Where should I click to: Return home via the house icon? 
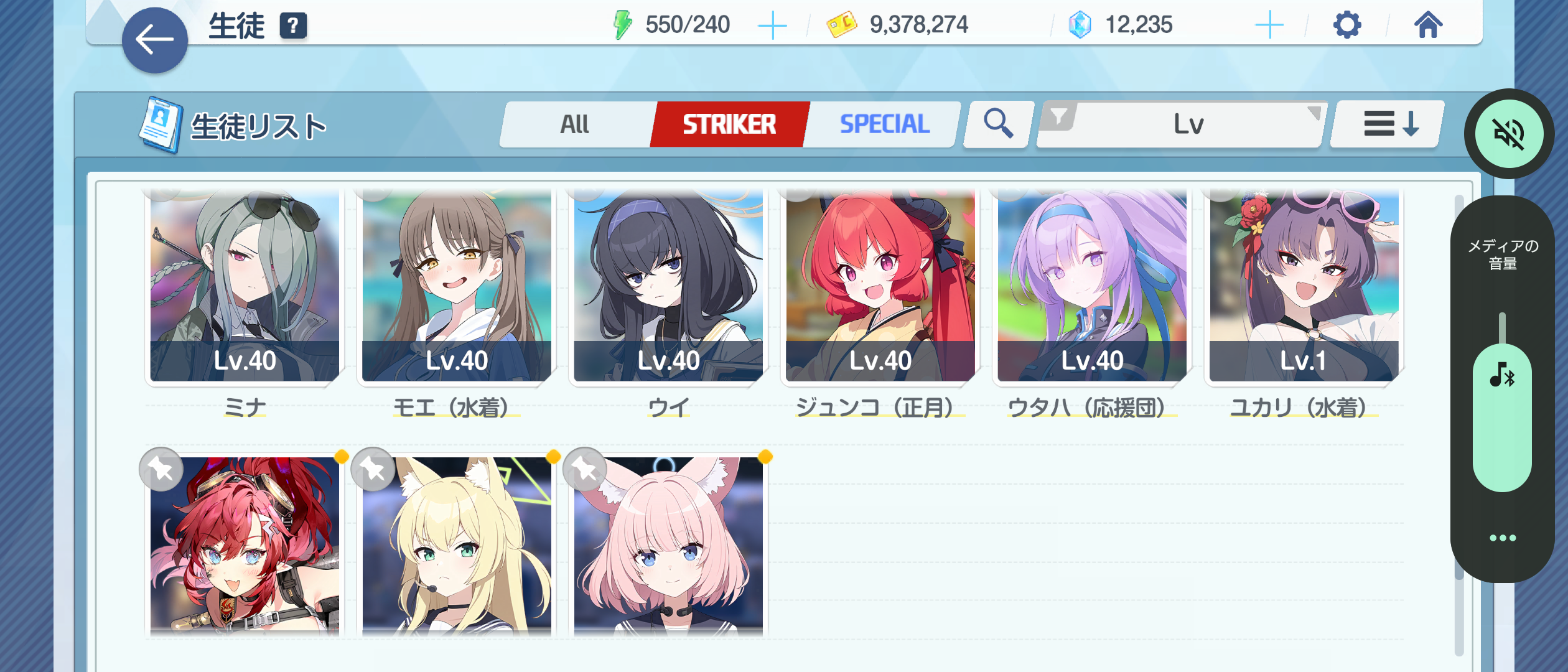tap(1428, 26)
